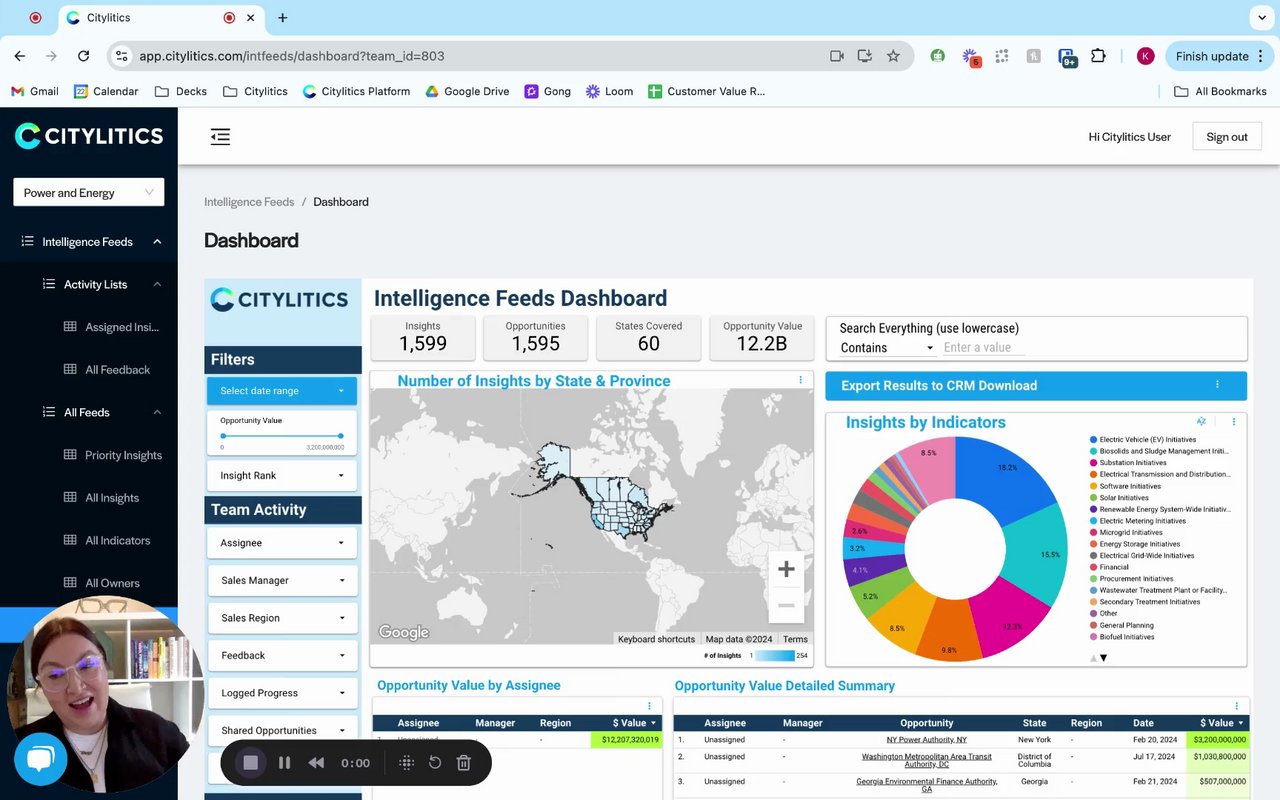Open the Insight Rank filter dropdown
The image size is (1280, 800).
tap(282, 476)
